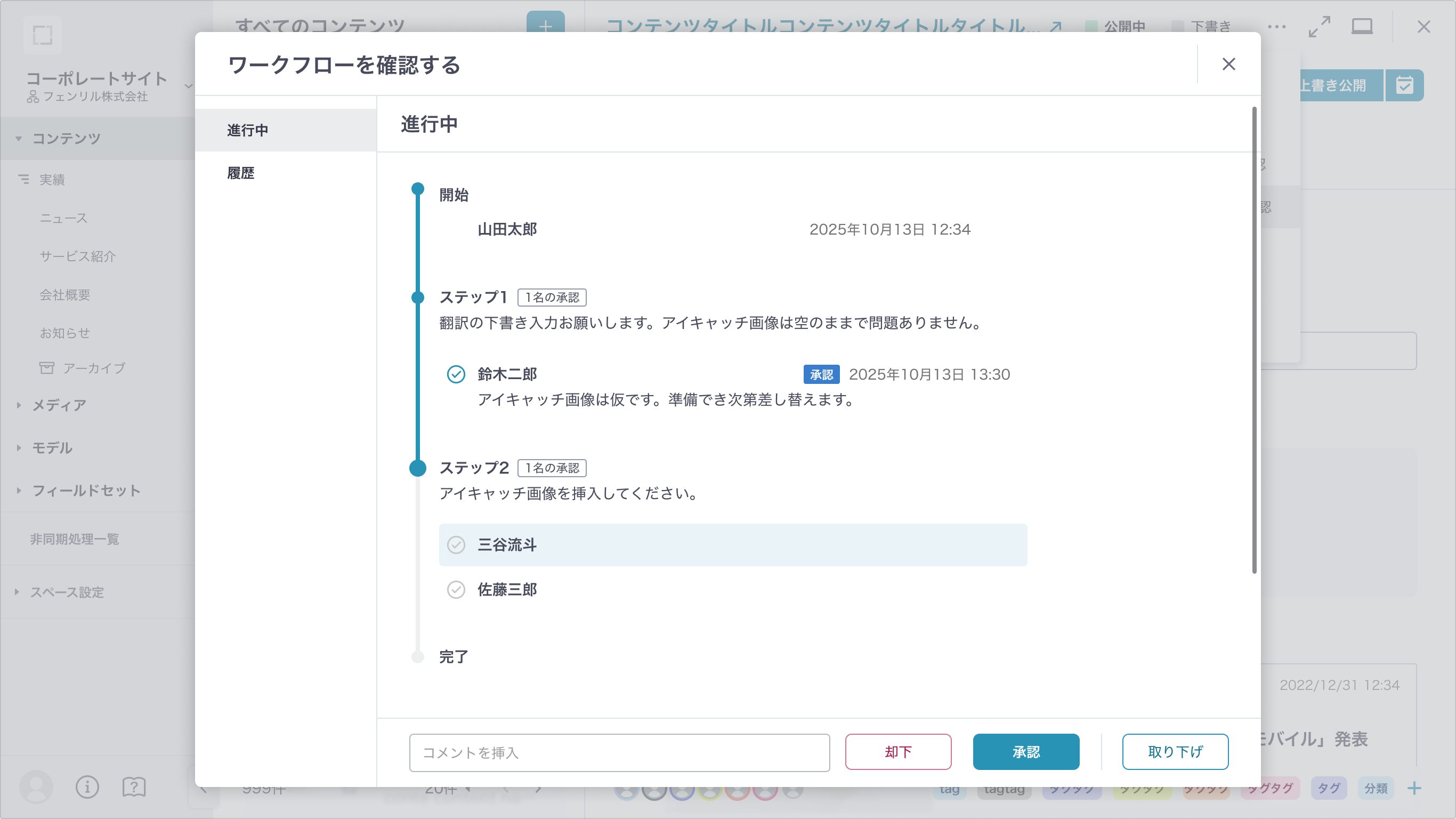
Task: Click the 実績 list icon in sidebar
Action: coord(23,179)
